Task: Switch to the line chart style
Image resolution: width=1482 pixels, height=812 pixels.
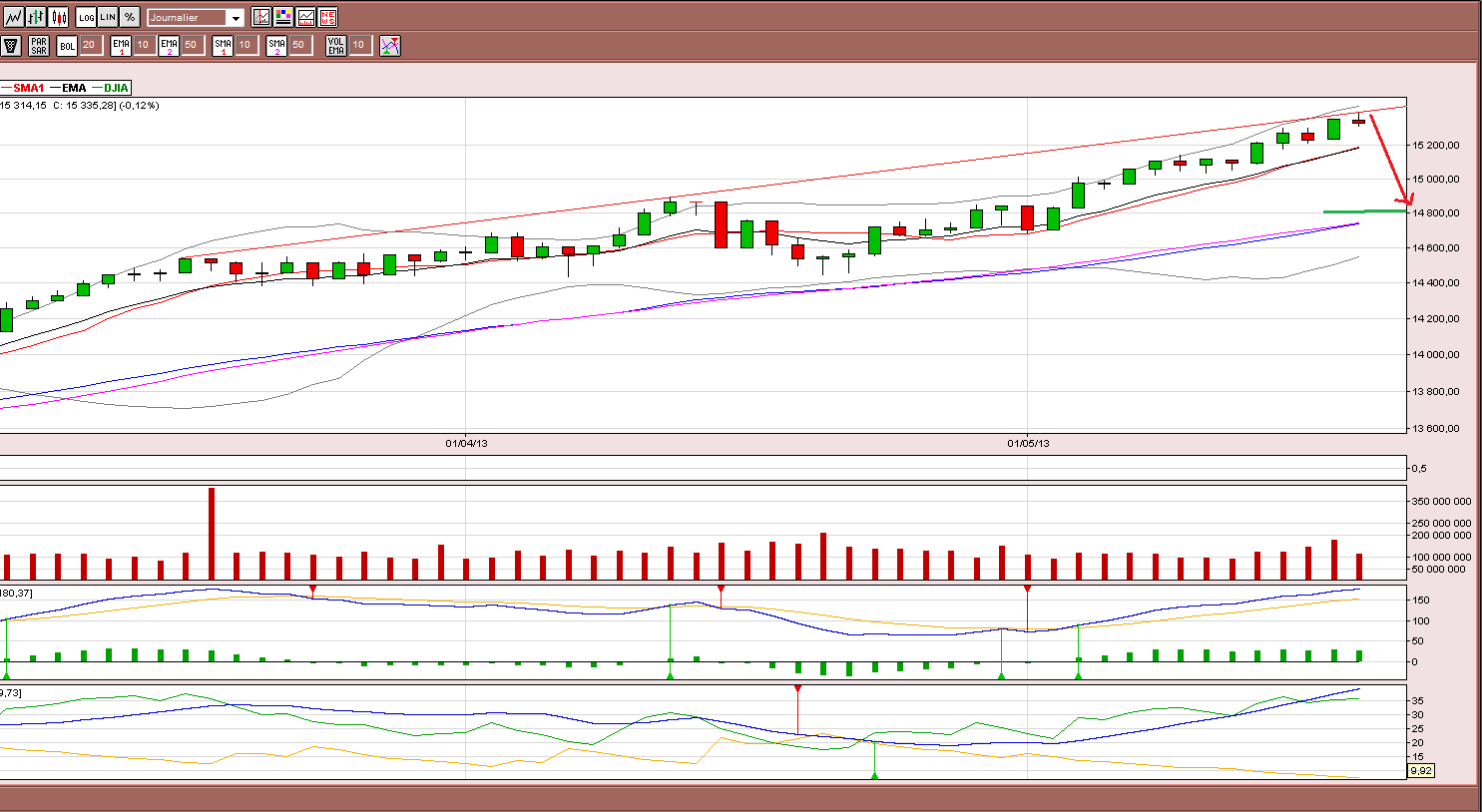Action: [x=13, y=17]
